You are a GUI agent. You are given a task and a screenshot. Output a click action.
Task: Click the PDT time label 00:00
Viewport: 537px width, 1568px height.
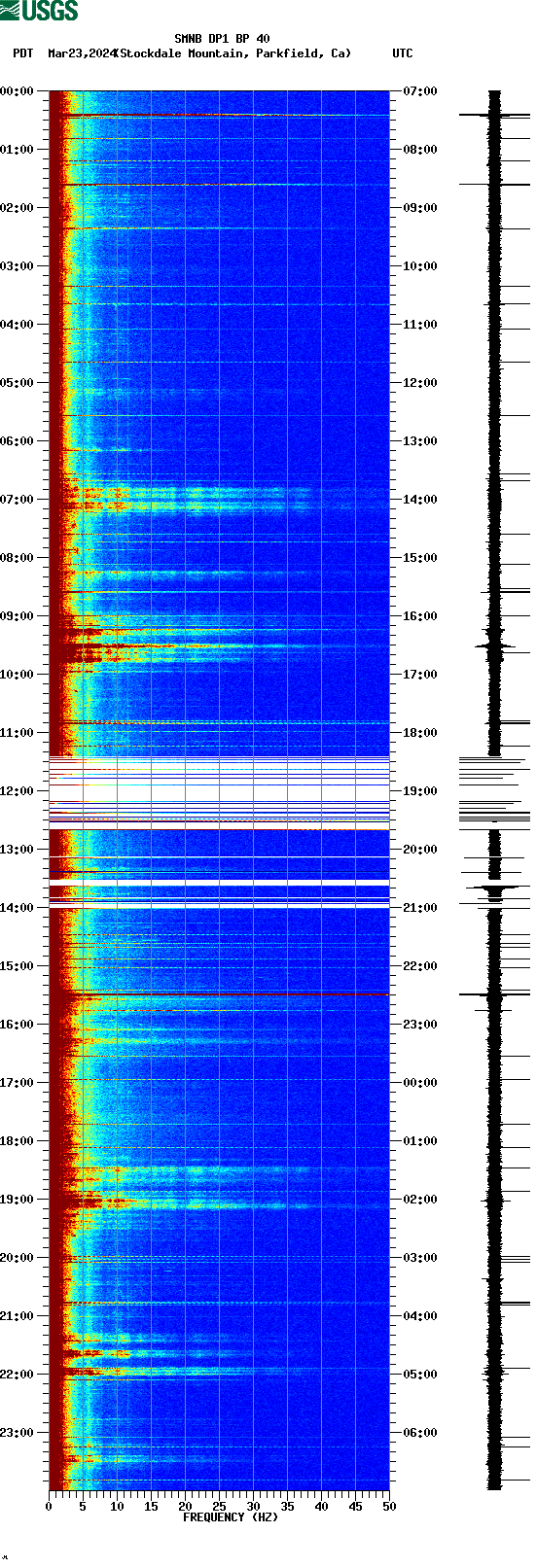coord(18,91)
